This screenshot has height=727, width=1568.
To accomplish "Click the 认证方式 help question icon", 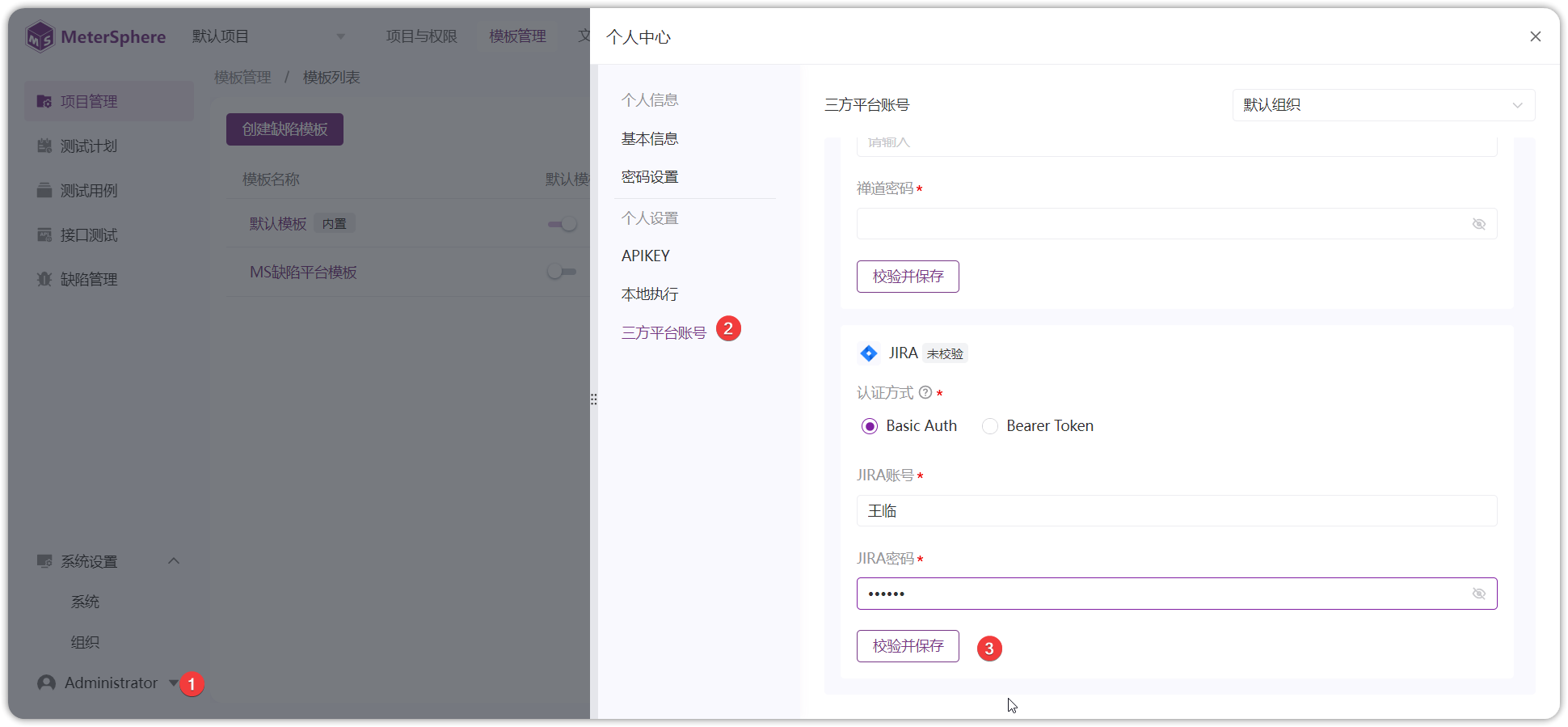I will coord(925,392).
